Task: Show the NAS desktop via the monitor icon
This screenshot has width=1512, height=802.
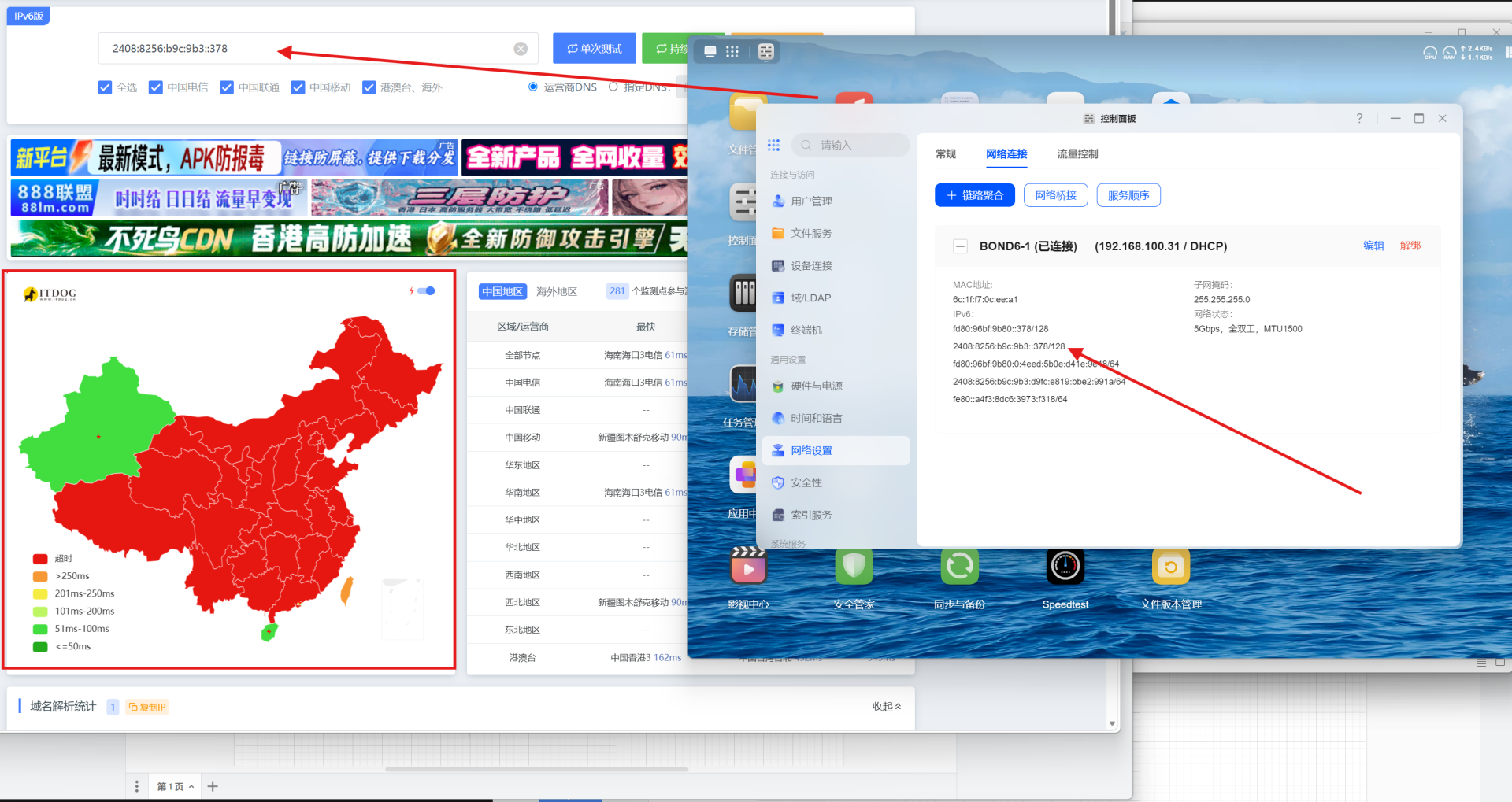Action: point(710,52)
